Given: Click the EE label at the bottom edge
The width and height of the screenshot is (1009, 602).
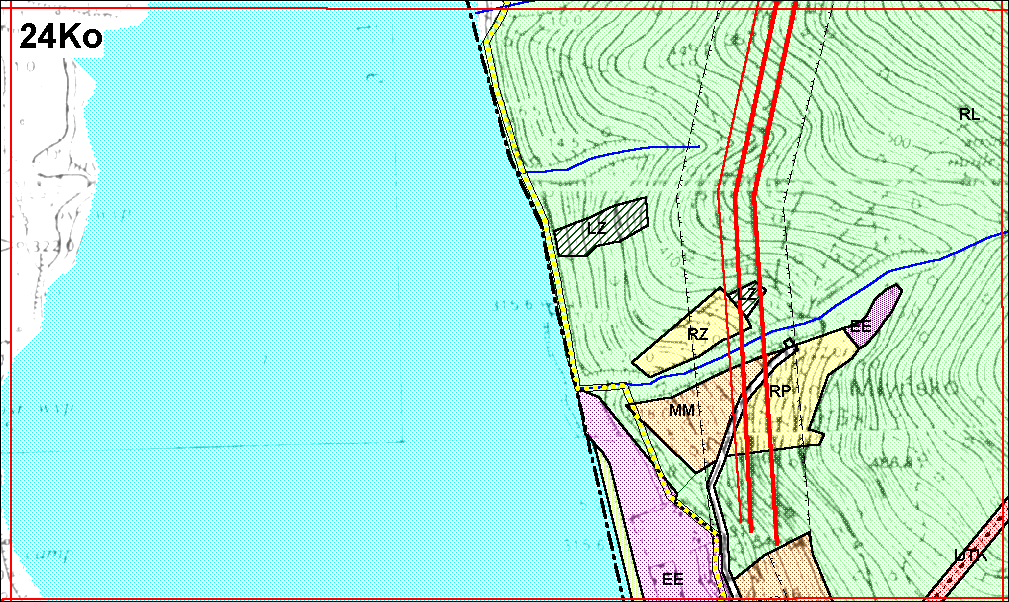Looking at the screenshot, I should click(x=672, y=578).
